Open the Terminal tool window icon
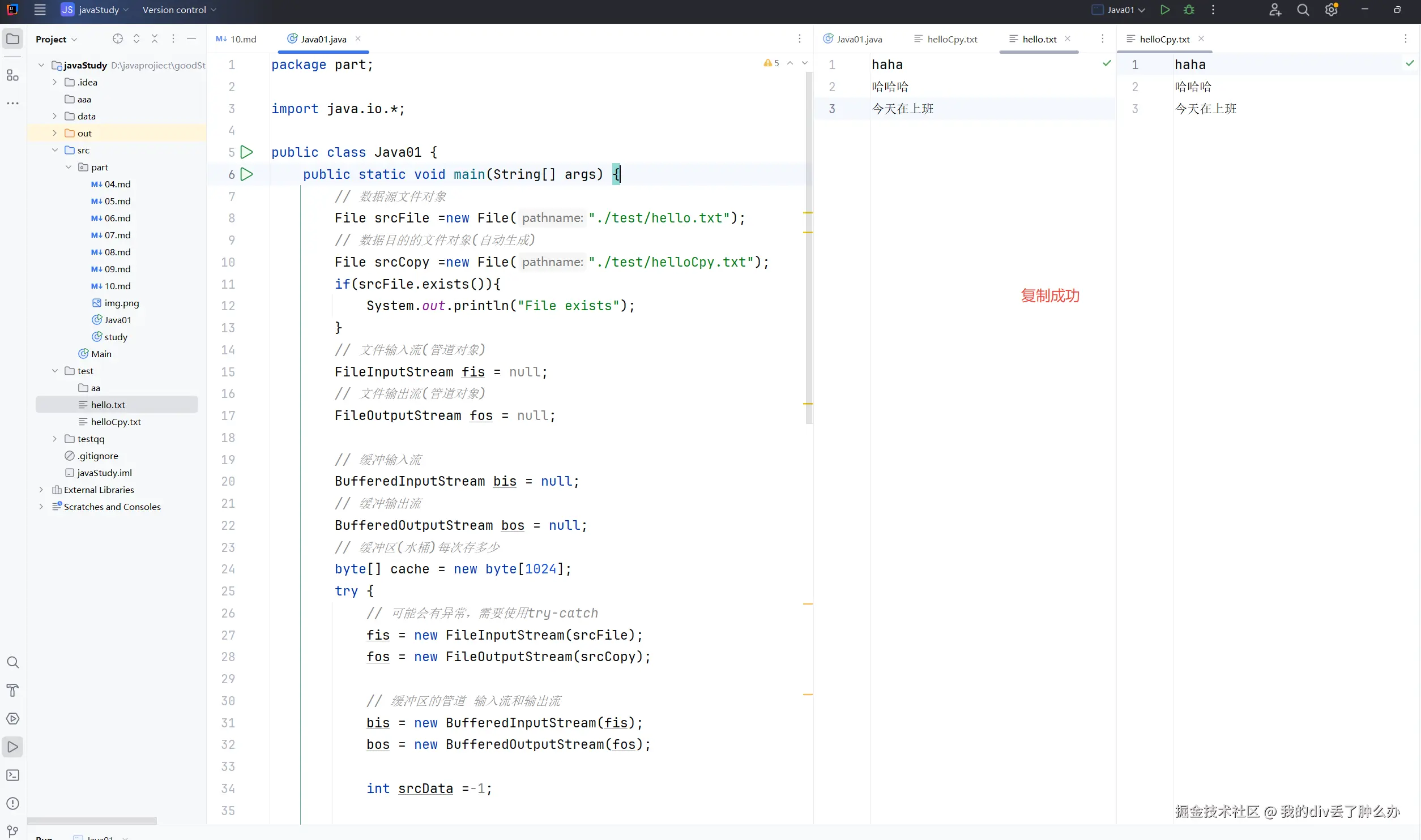 coord(12,775)
